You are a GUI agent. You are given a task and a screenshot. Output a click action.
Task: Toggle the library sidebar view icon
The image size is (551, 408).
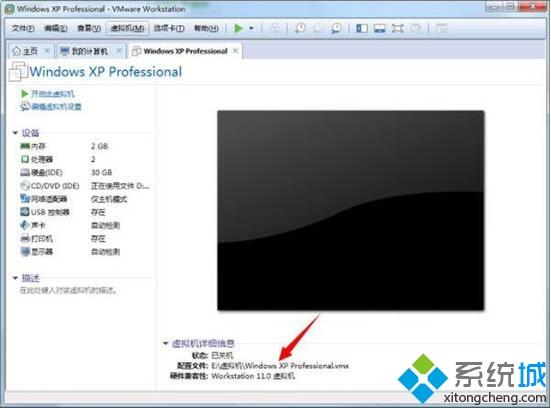362,28
